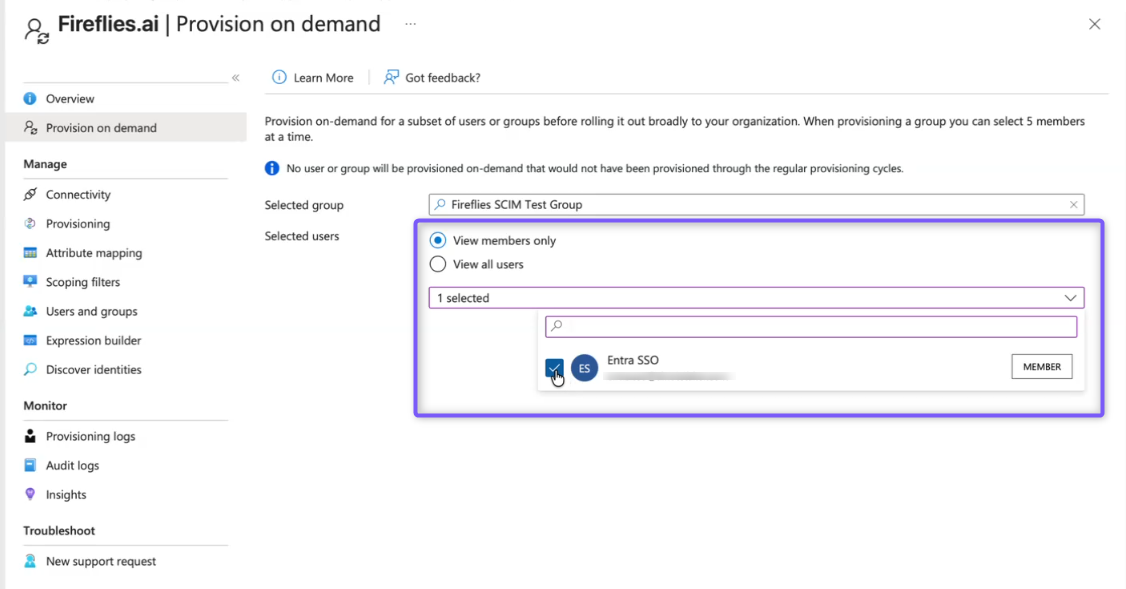Navigate to Attribute mapping
The width and height of the screenshot is (1126, 589).
[x=94, y=253]
